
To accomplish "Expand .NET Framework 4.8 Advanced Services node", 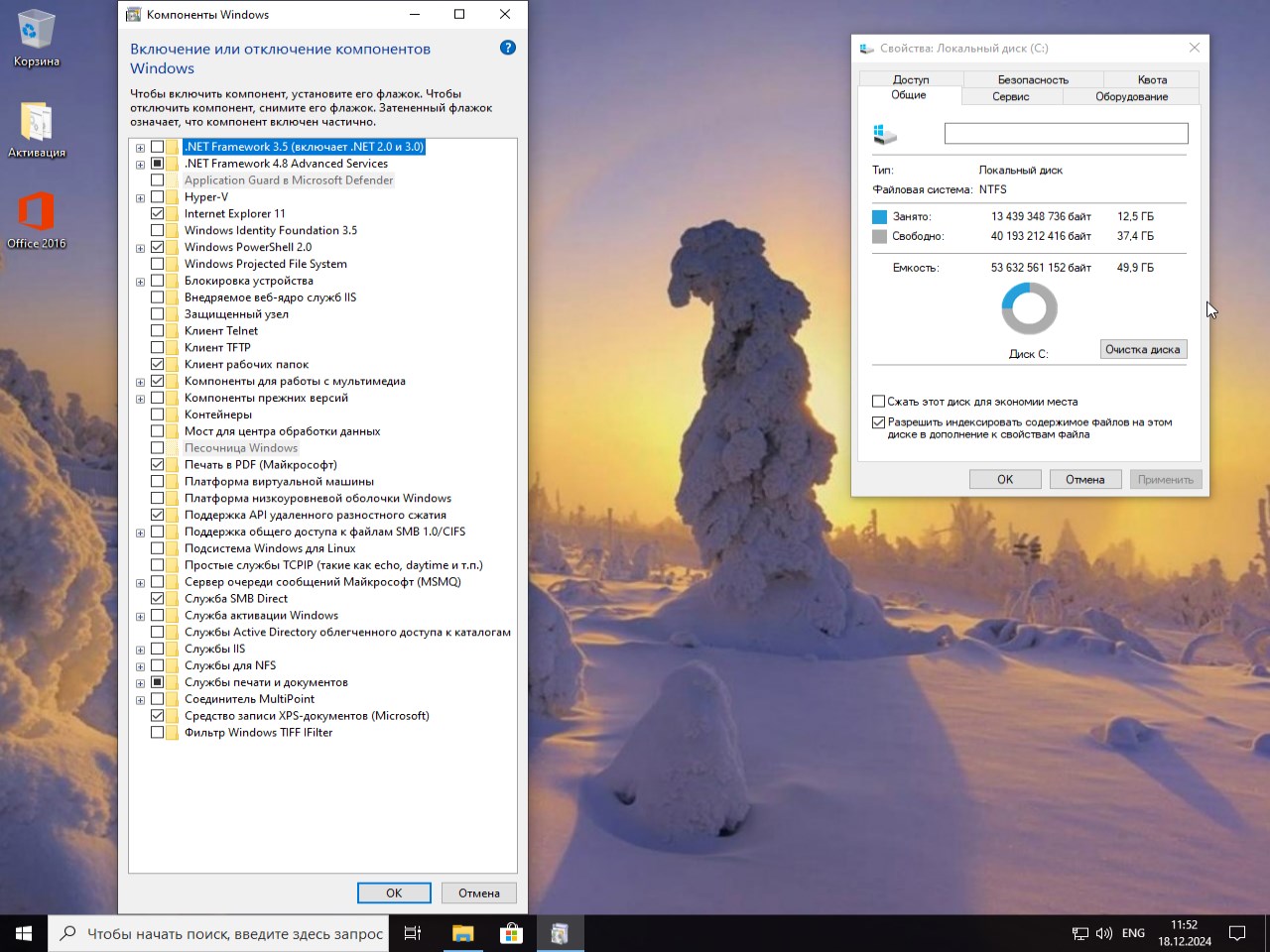I will 140,165.
